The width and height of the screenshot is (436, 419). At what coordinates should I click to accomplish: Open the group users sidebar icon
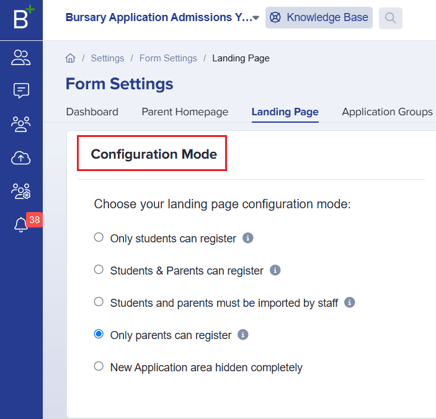click(21, 124)
